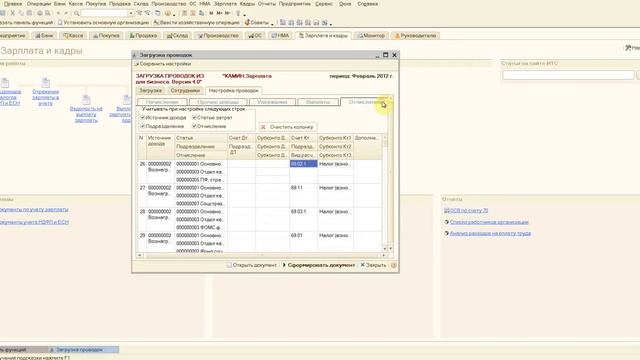Click the M toolbar icon
This screenshot has width=640, height=360.
pos(211,13)
